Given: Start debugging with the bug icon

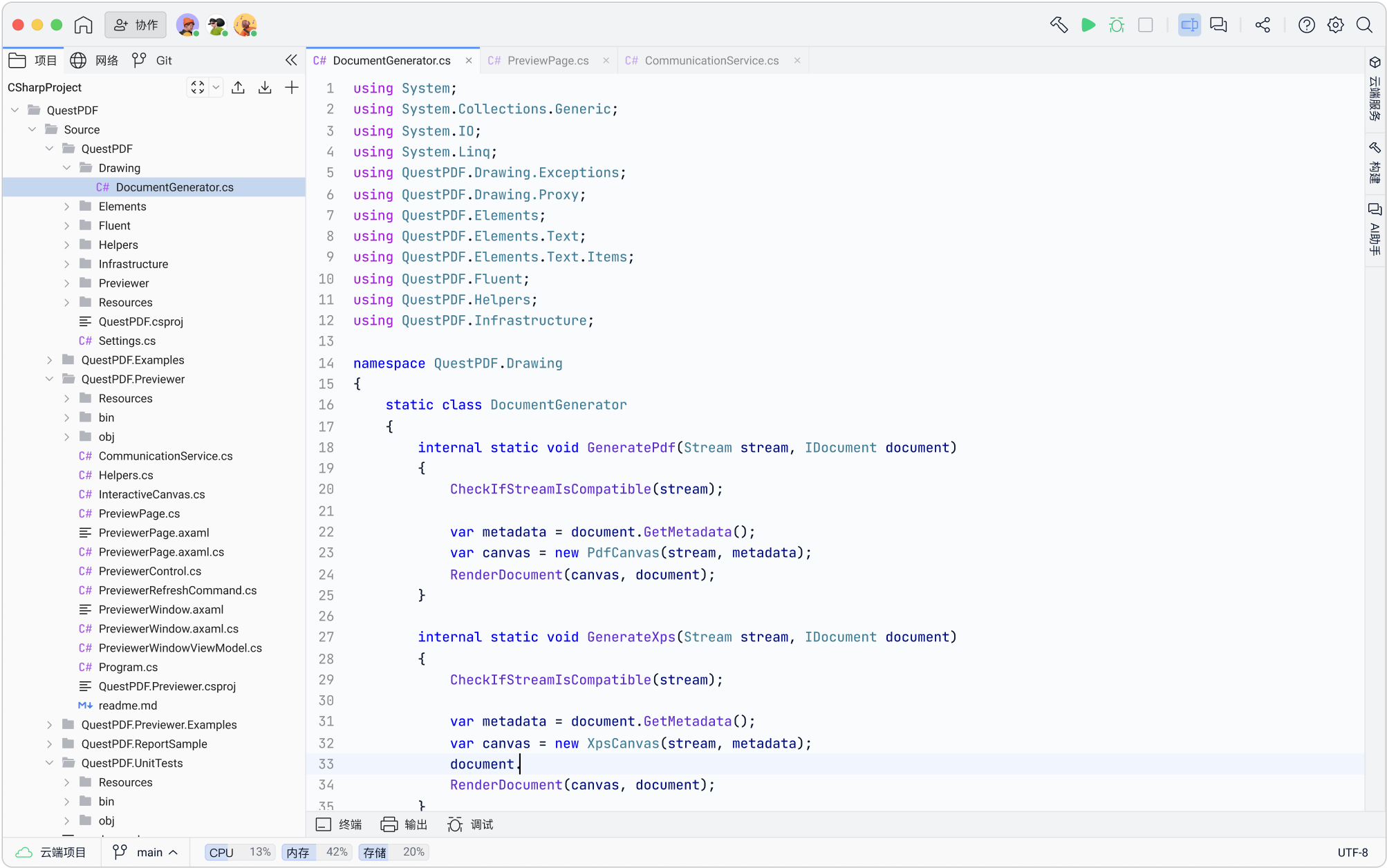Looking at the screenshot, I should [x=1116, y=25].
